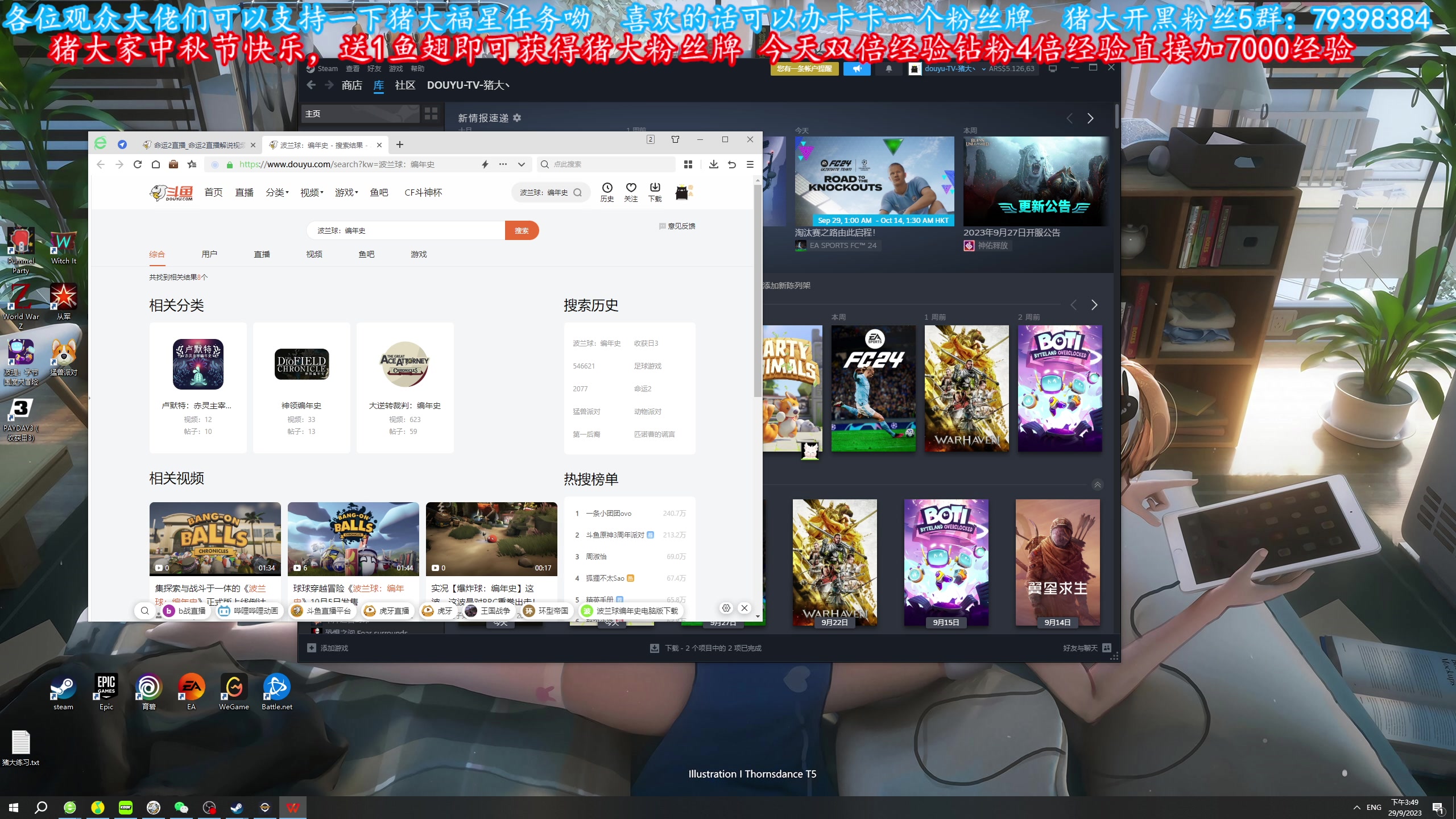Switch to 命运2直播 browser tab
The image size is (1456, 819).
[200, 145]
